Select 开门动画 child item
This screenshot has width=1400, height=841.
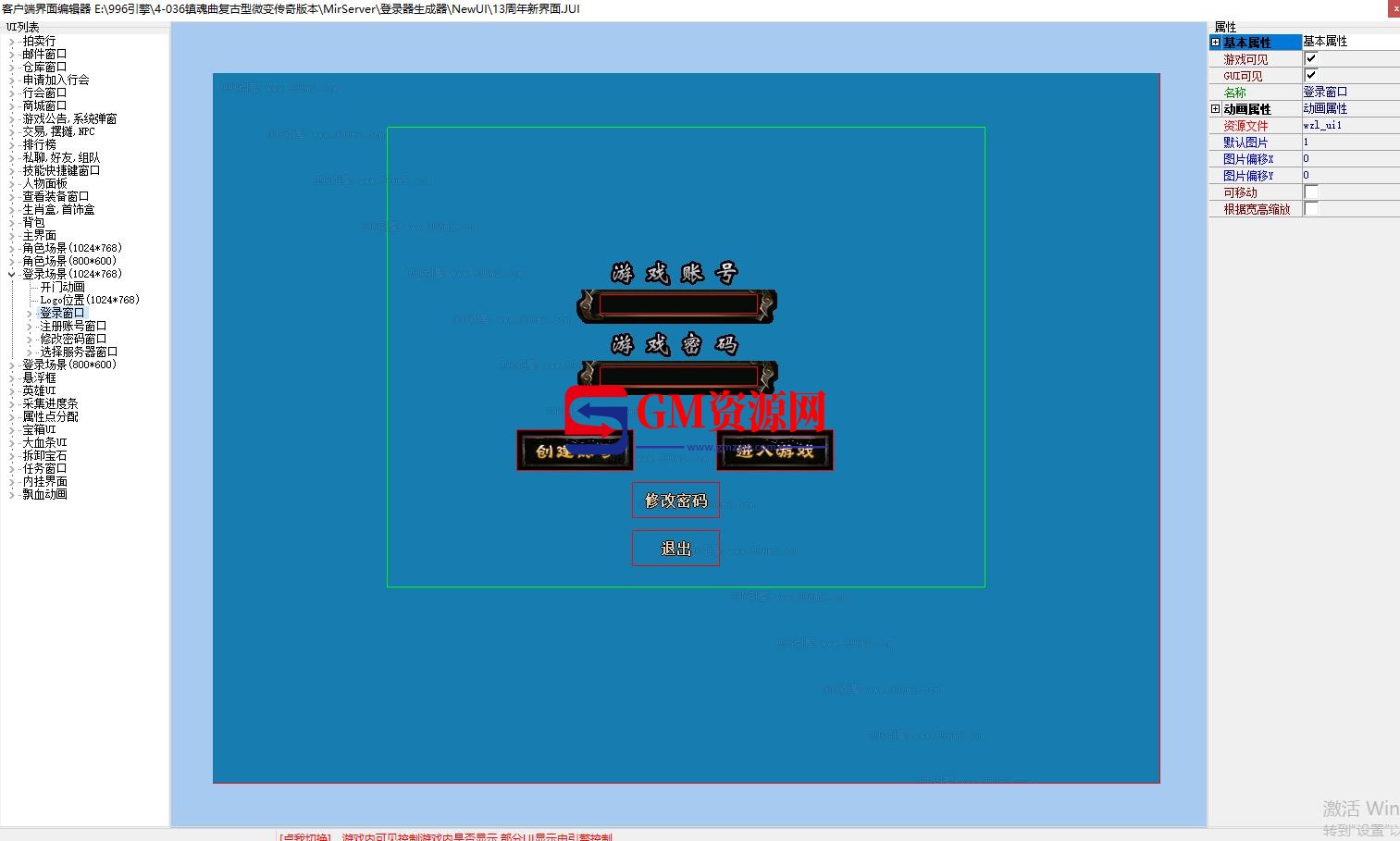[62, 288]
